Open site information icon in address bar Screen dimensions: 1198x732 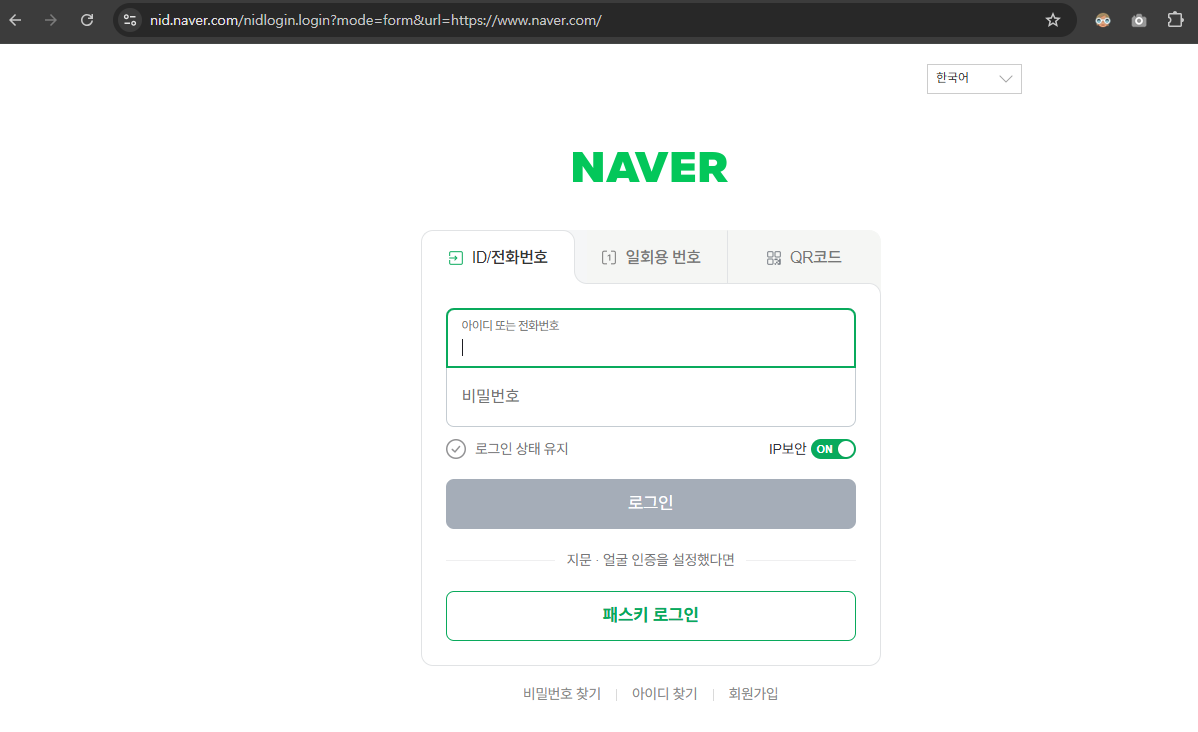click(x=130, y=21)
